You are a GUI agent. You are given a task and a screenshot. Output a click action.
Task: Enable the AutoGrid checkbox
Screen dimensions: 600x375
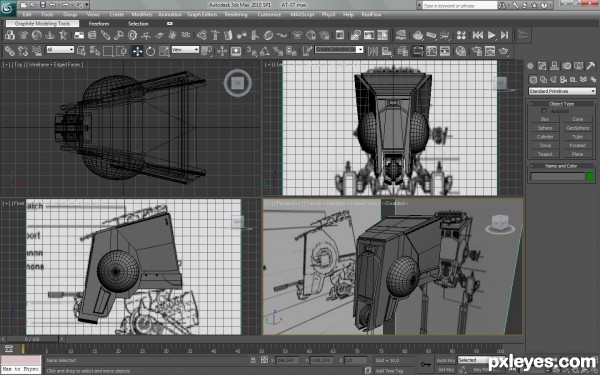pyautogui.click(x=544, y=111)
